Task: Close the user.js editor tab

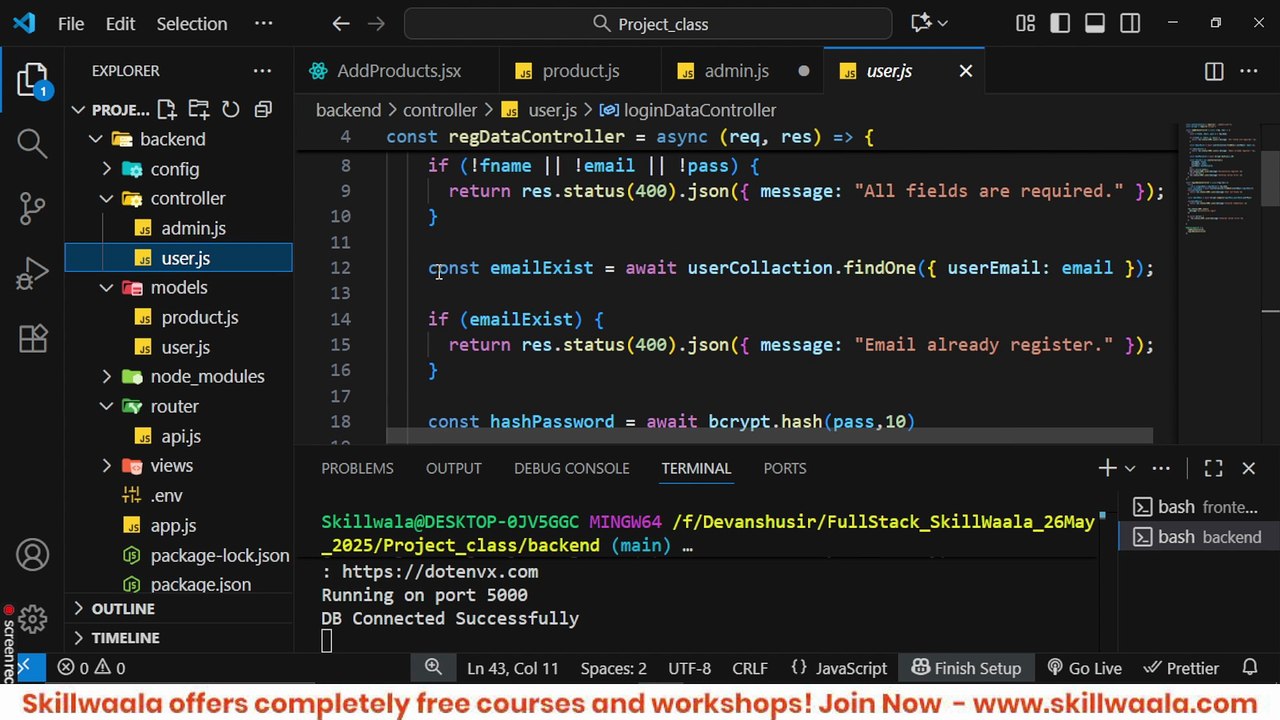Action: point(965,71)
